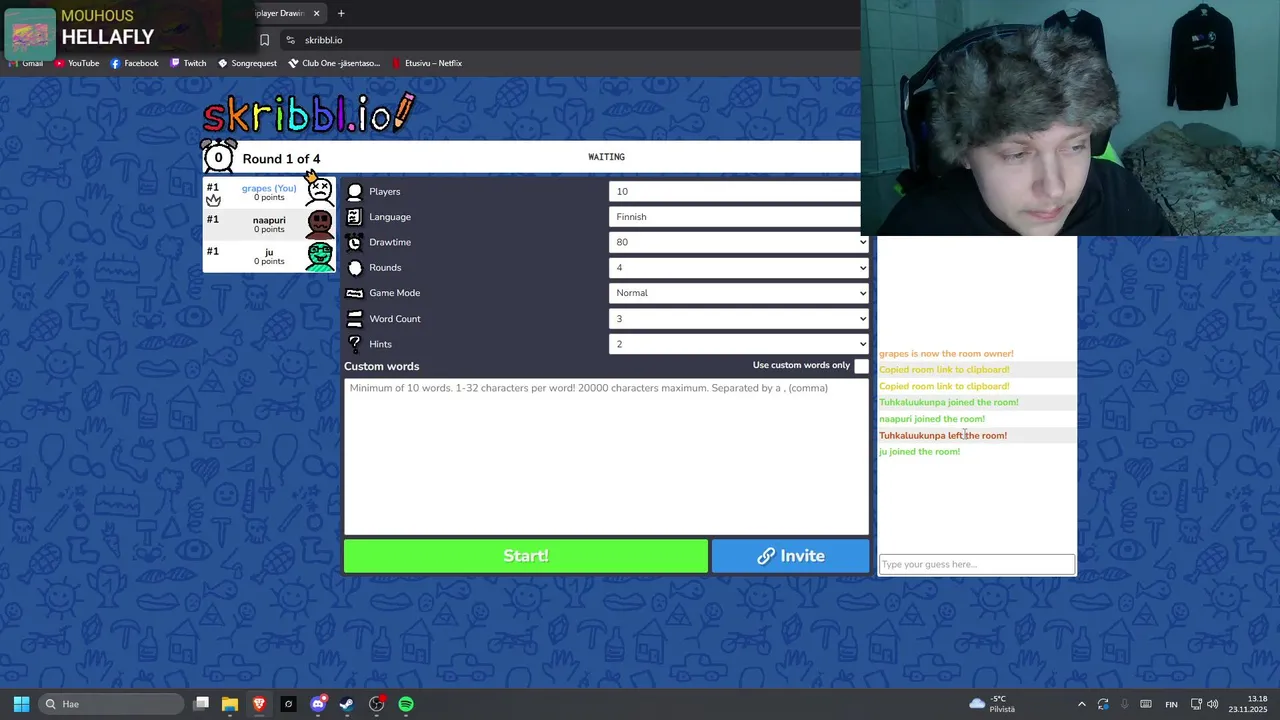Click ju player avatar
Viewport: 1280px width, 720px height.
[320, 256]
